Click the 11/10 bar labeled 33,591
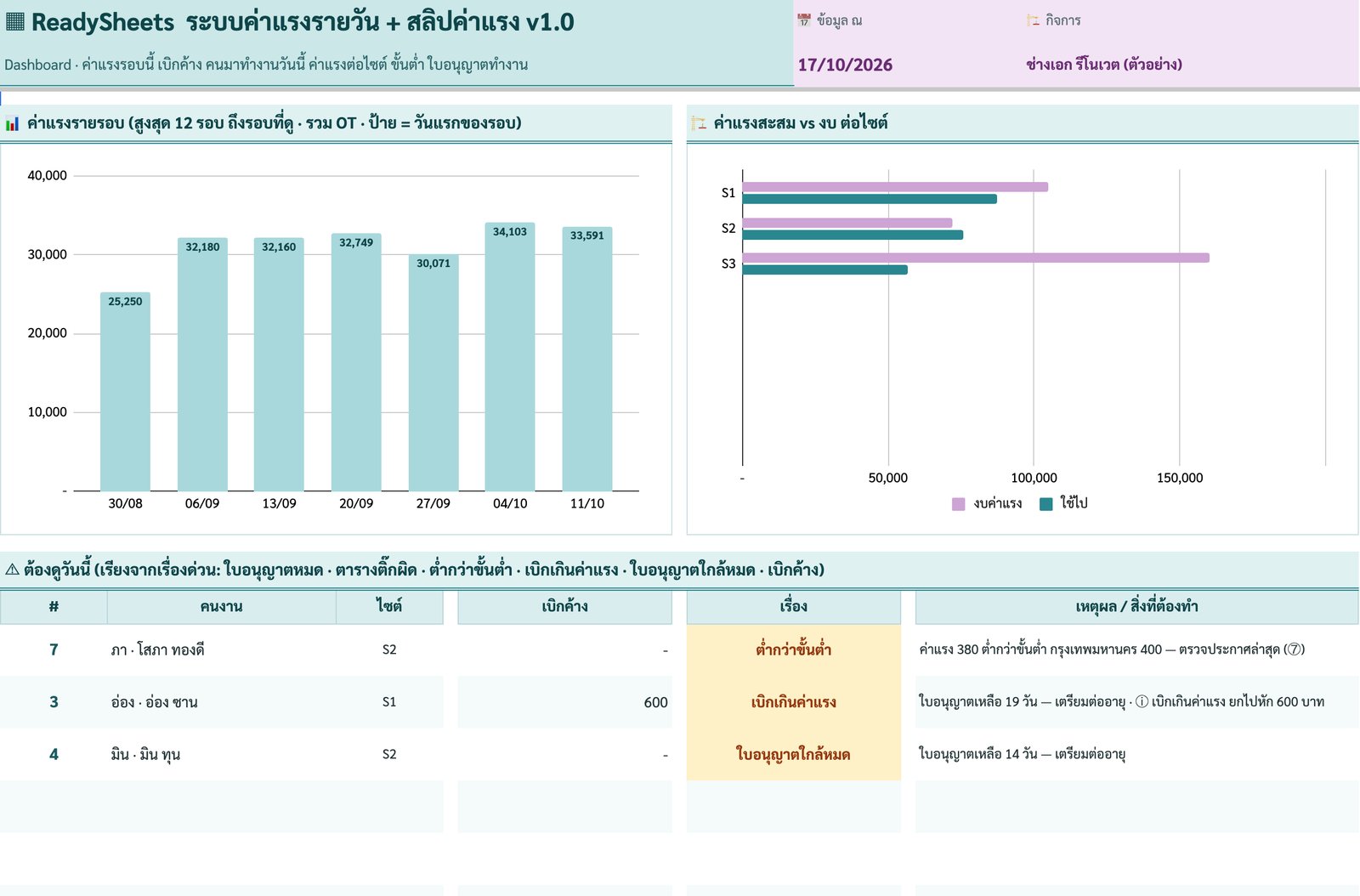 click(587, 359)
